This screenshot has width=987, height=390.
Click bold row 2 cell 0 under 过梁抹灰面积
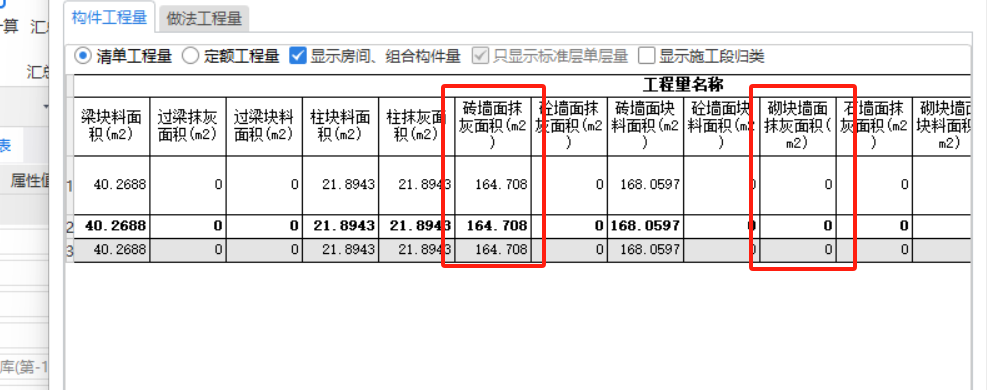point(188,226)
